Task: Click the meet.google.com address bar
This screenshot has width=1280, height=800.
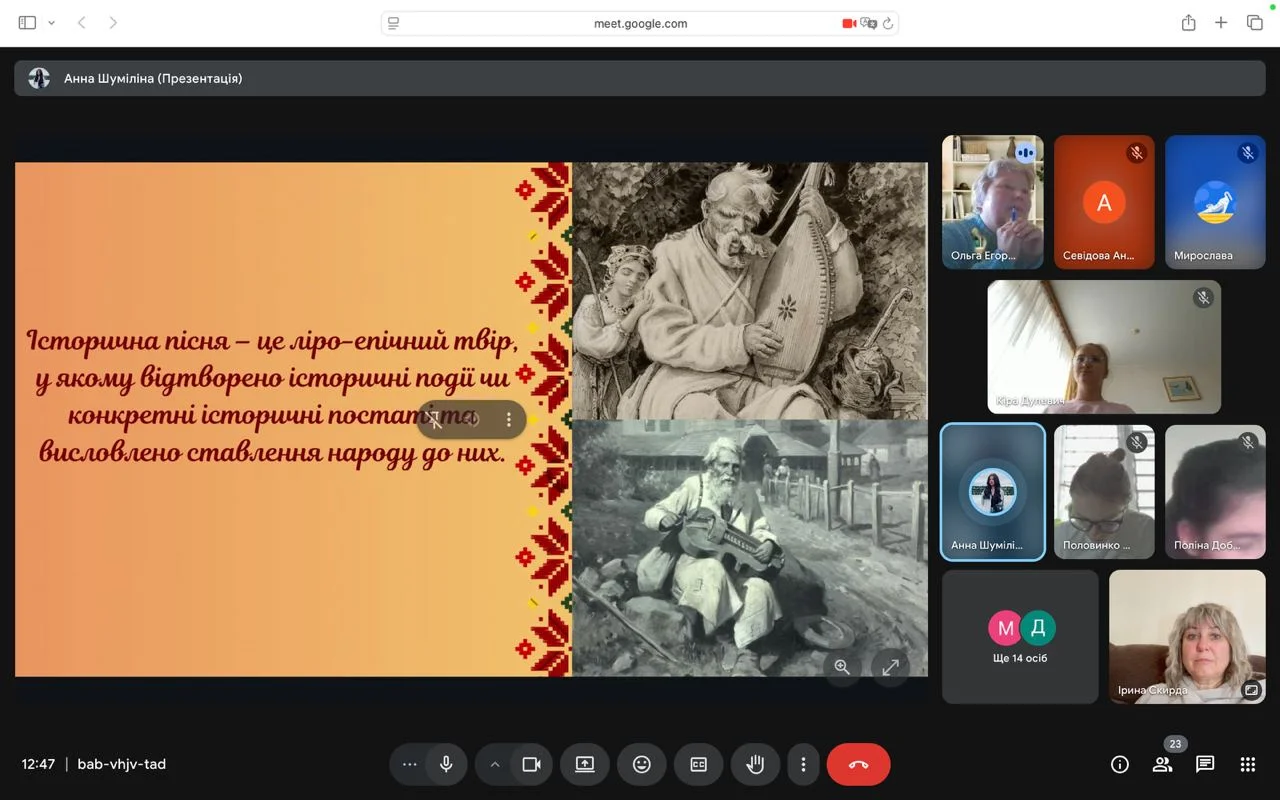Action: pos(640,23)
